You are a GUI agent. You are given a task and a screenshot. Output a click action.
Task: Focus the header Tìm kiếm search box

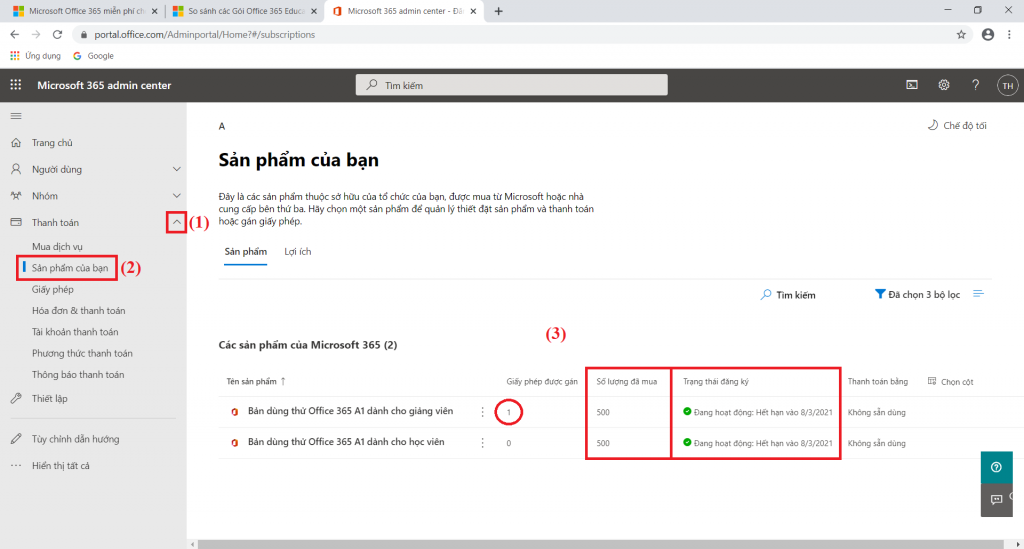(x=511, y=85)
